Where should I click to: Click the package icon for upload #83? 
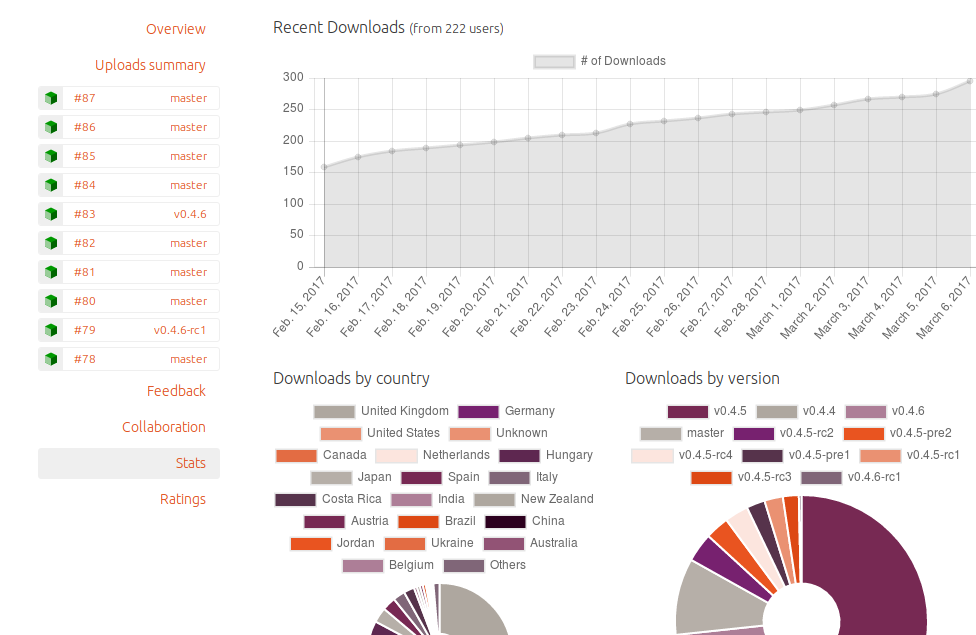[51, 214]
